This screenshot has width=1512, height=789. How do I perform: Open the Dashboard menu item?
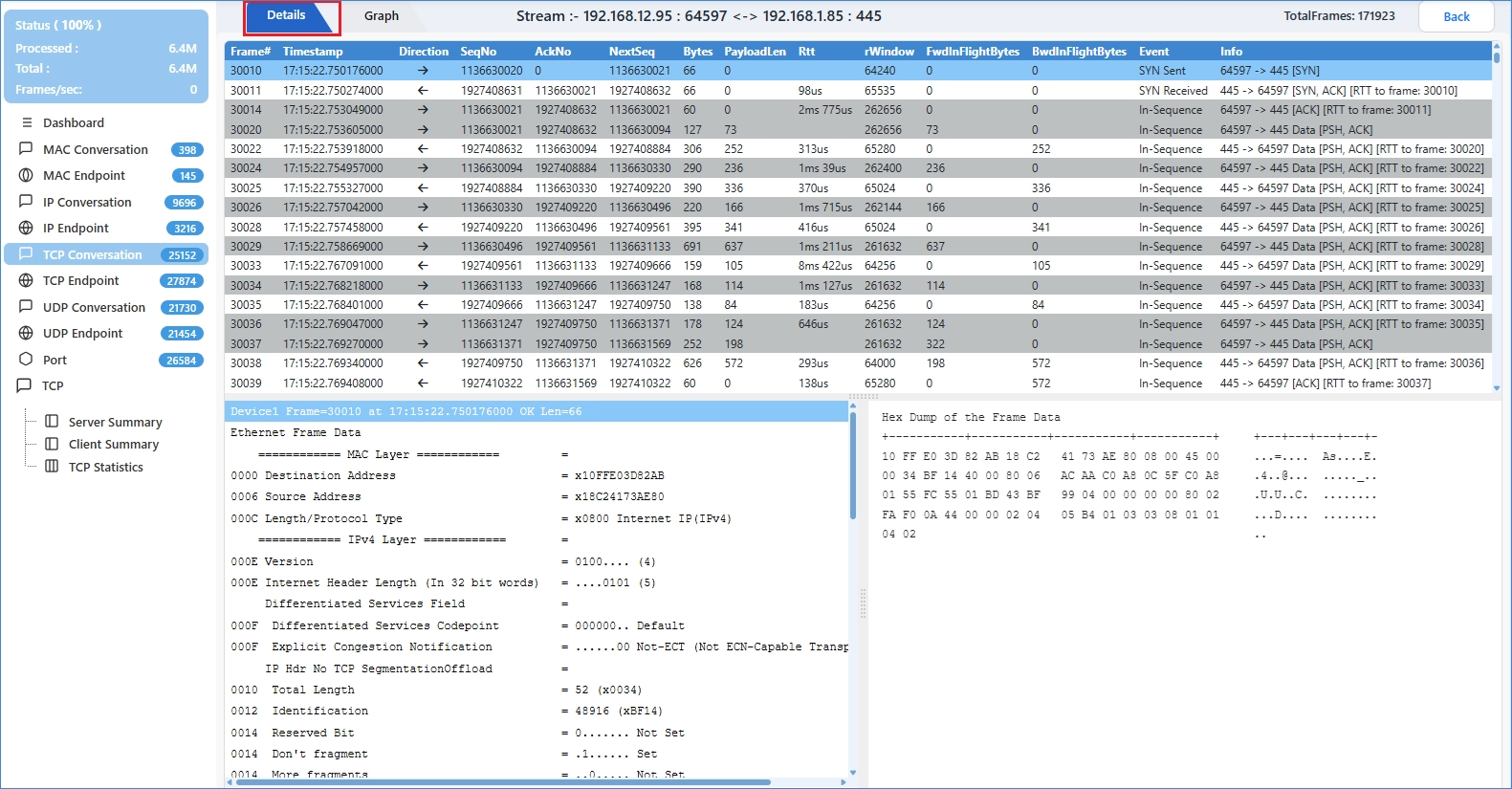pos(74,122)
